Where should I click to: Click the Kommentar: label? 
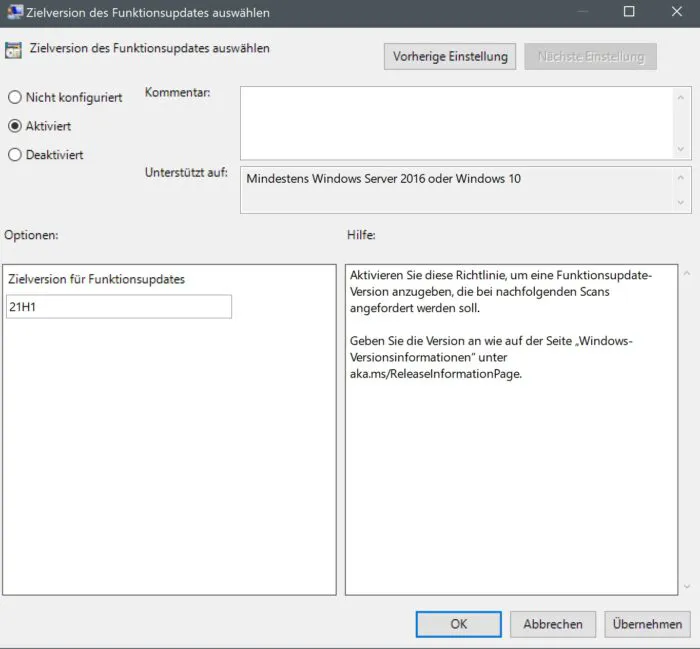[x=178, y=92]
